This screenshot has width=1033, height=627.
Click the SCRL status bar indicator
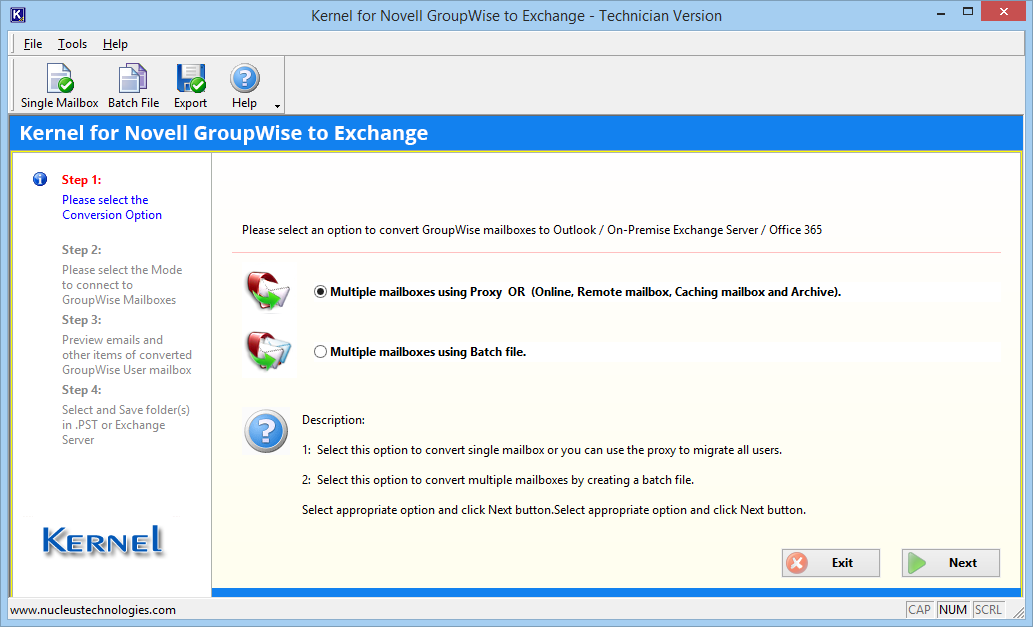988,610
